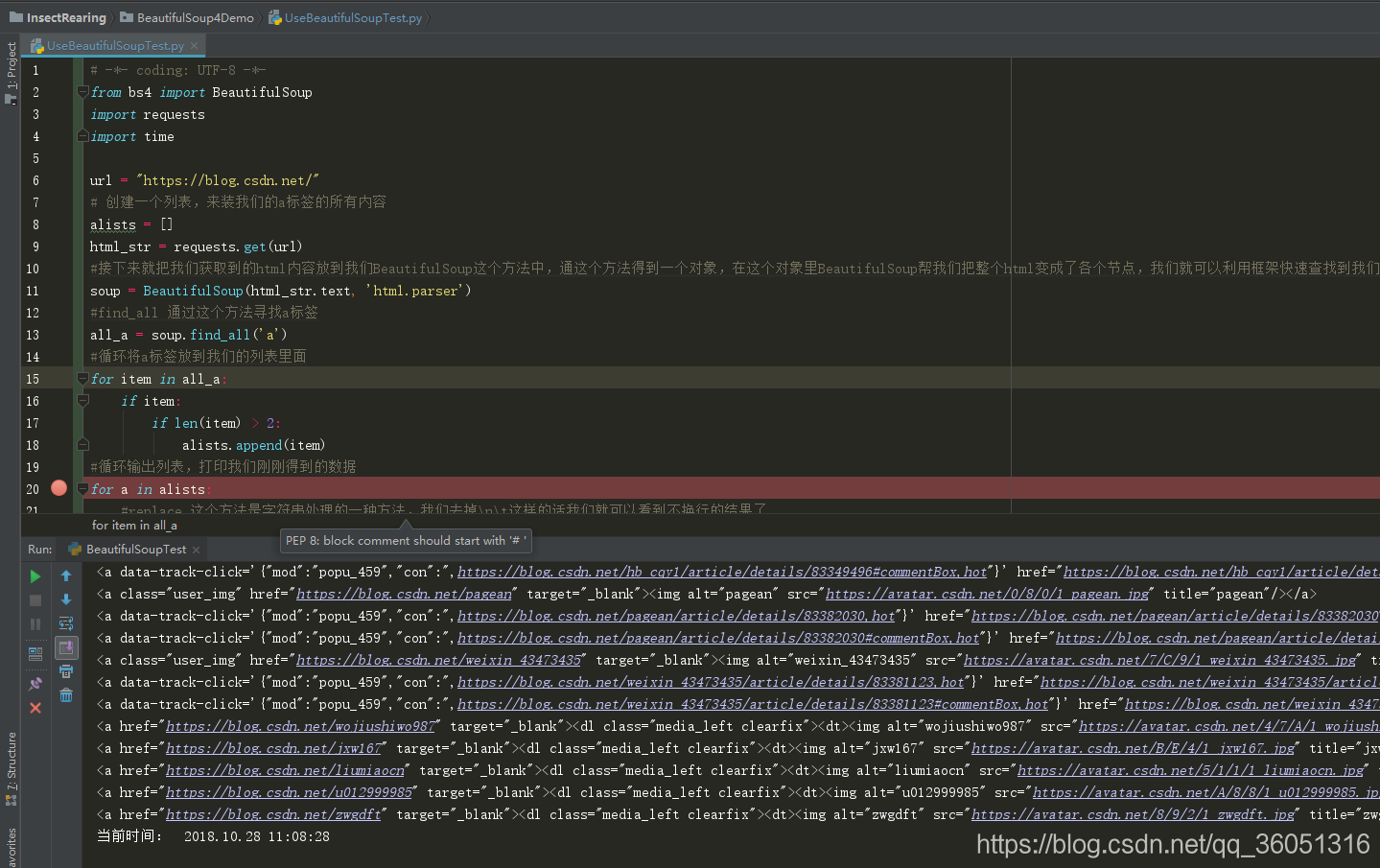Screen dimensions: 1380x868
Task: Close the BeautifulSoupTest run tab
Action: point(196,550)
